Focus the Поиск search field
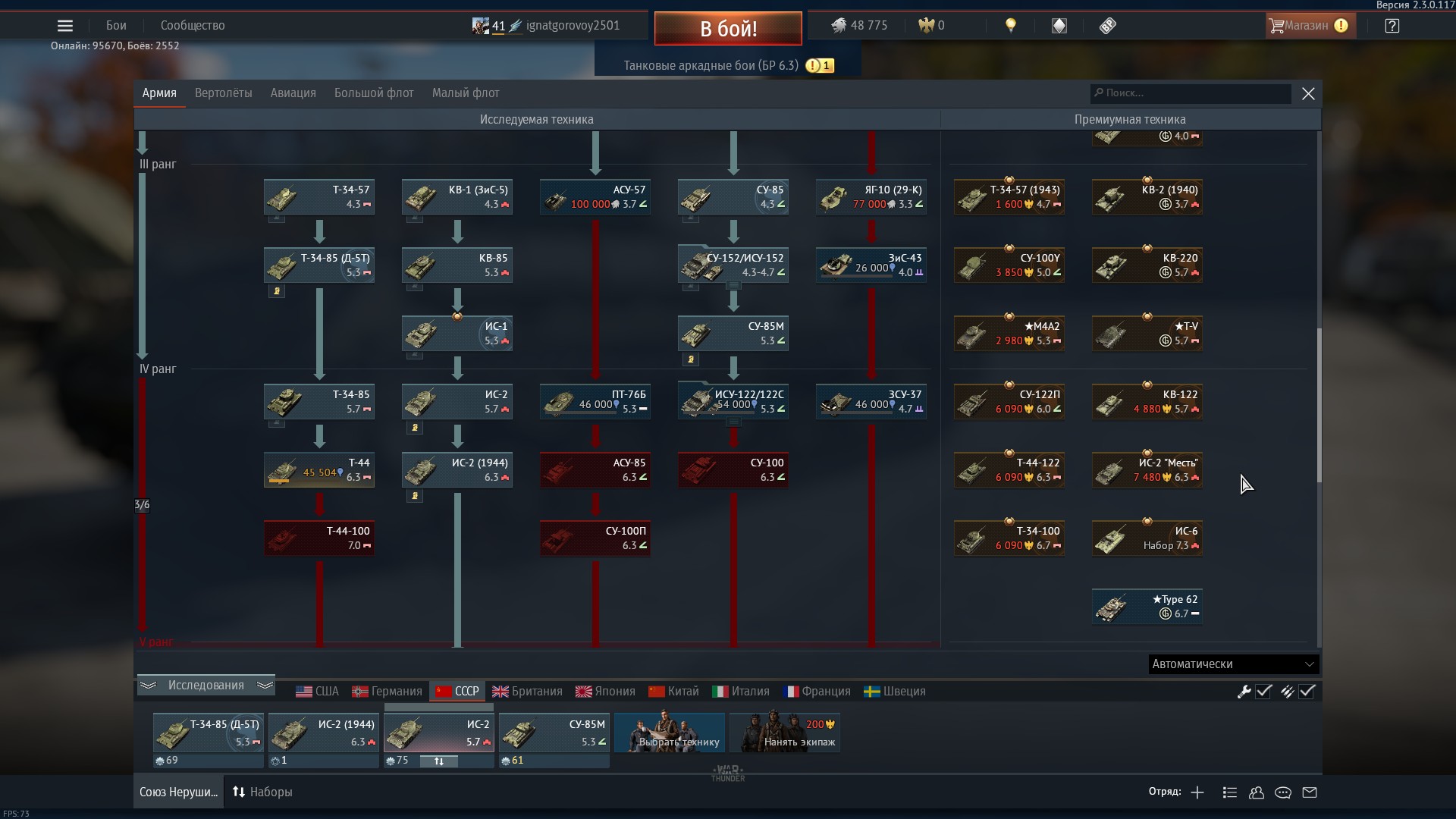The width and height of the screenshot is (1456, 819). pos(1191,93)
